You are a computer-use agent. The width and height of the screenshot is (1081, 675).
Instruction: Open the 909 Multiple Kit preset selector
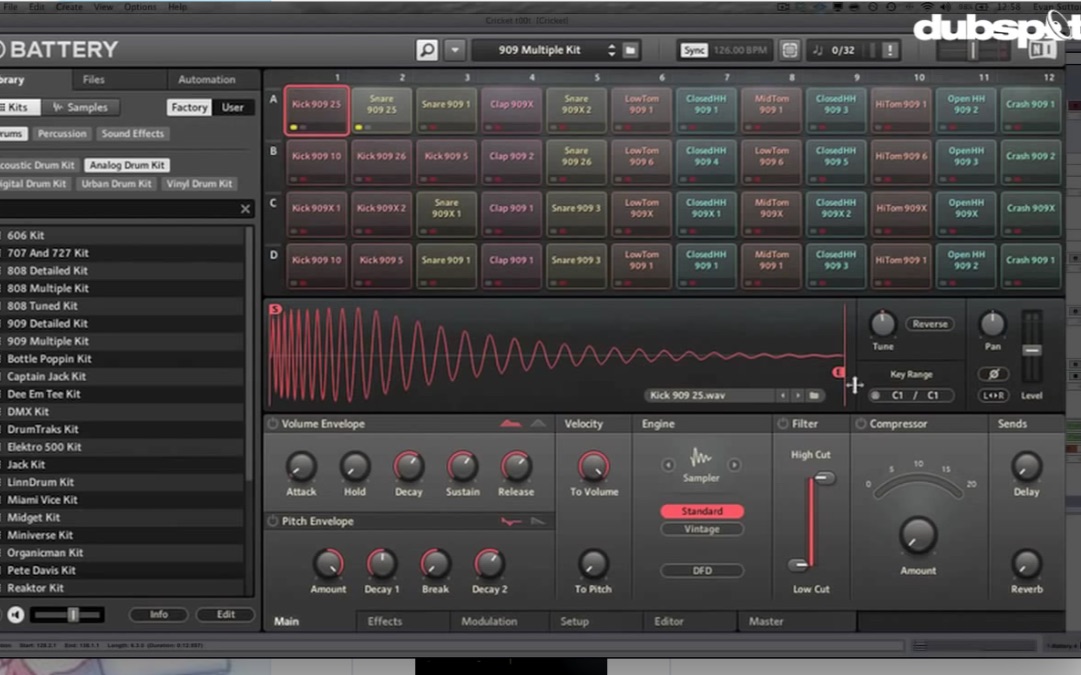click(545, 50)
